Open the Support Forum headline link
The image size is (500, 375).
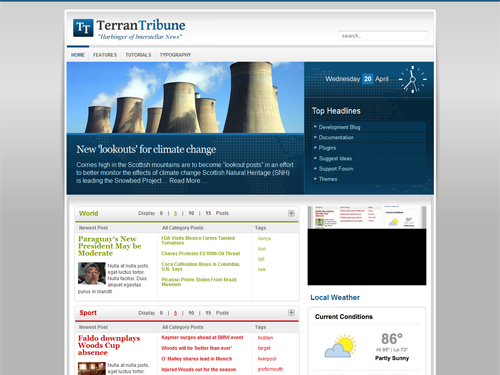point(336,169)
